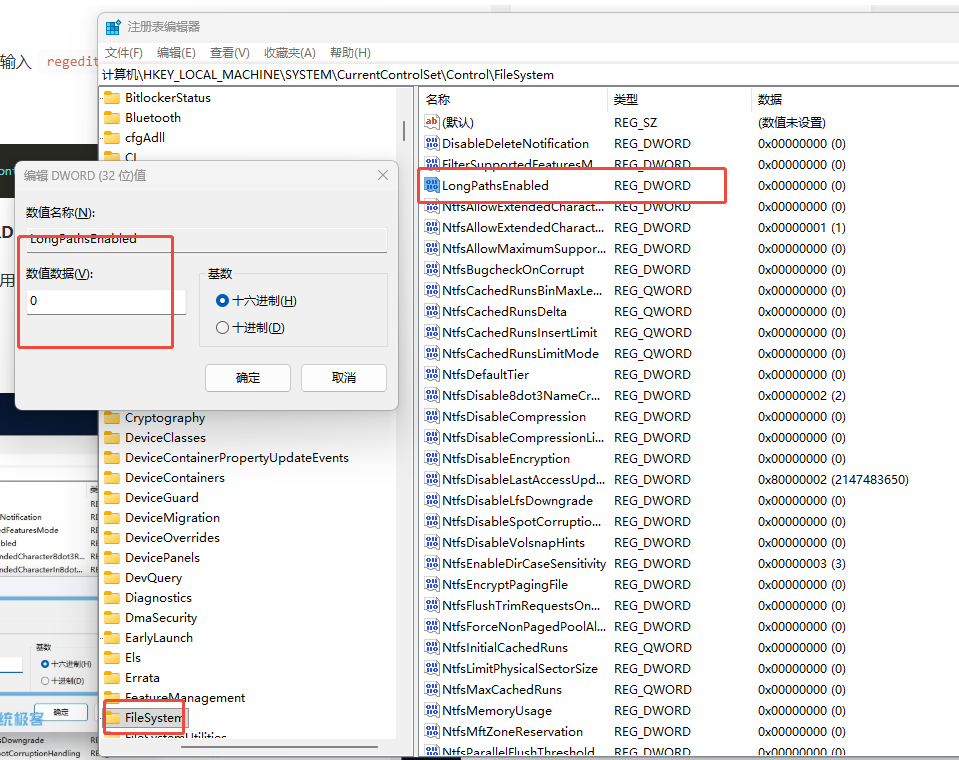
Task: Close the edit DWORD dialog
Action: coord(382,176)
